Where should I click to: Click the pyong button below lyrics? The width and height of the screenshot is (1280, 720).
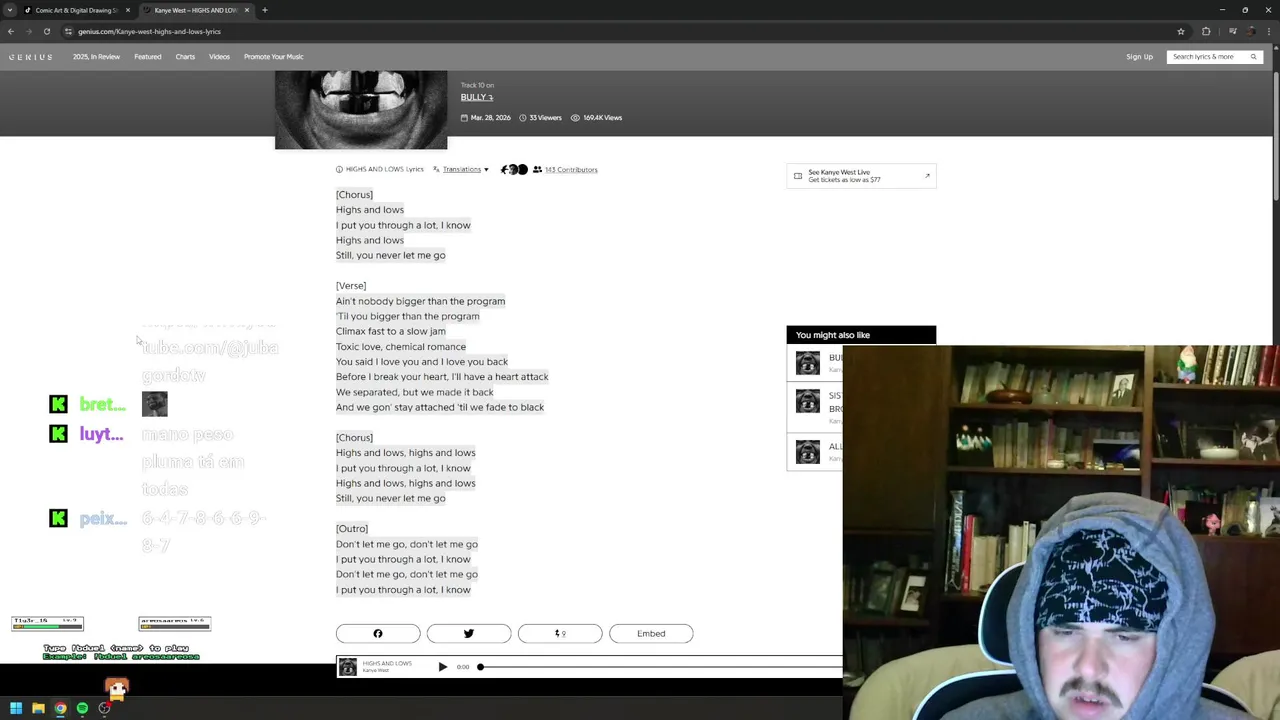(x=560, y=633)
